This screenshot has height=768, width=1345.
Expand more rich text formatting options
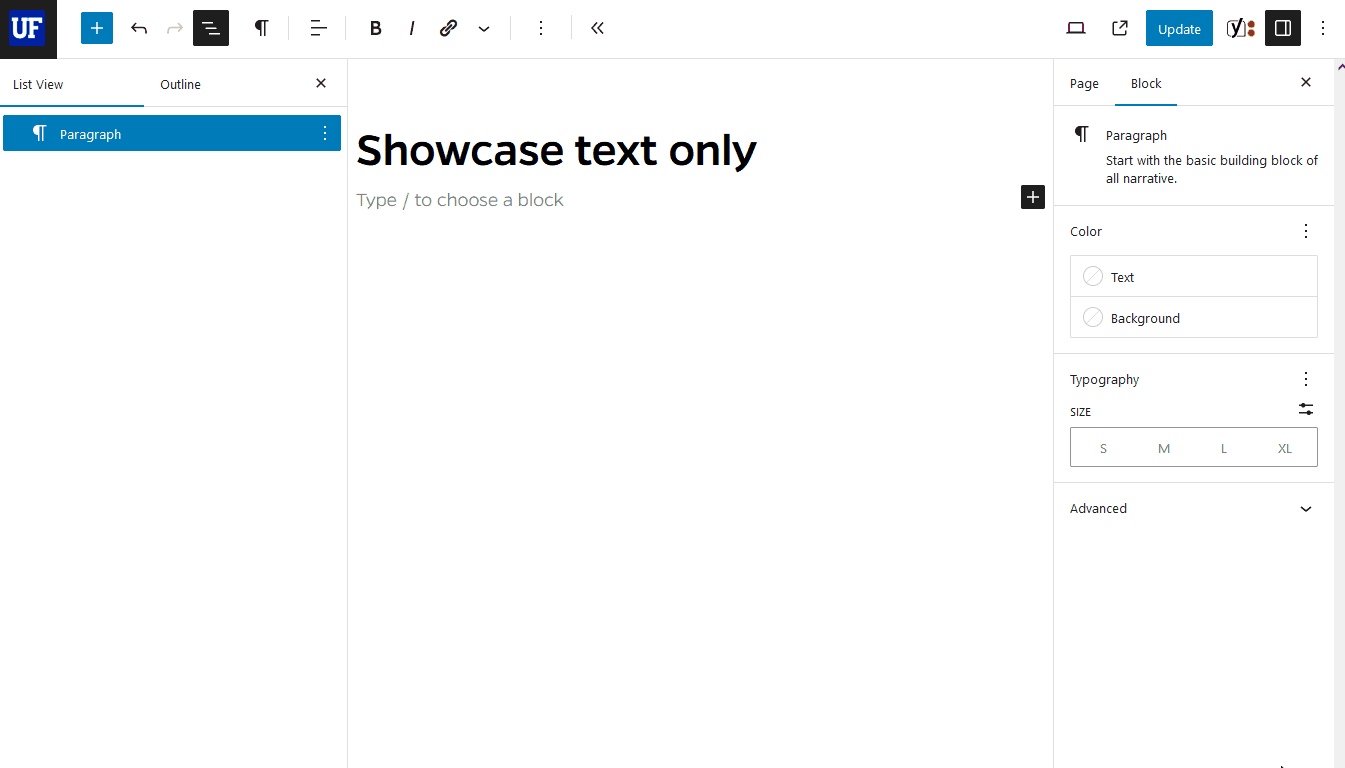(x=484, y=28)
